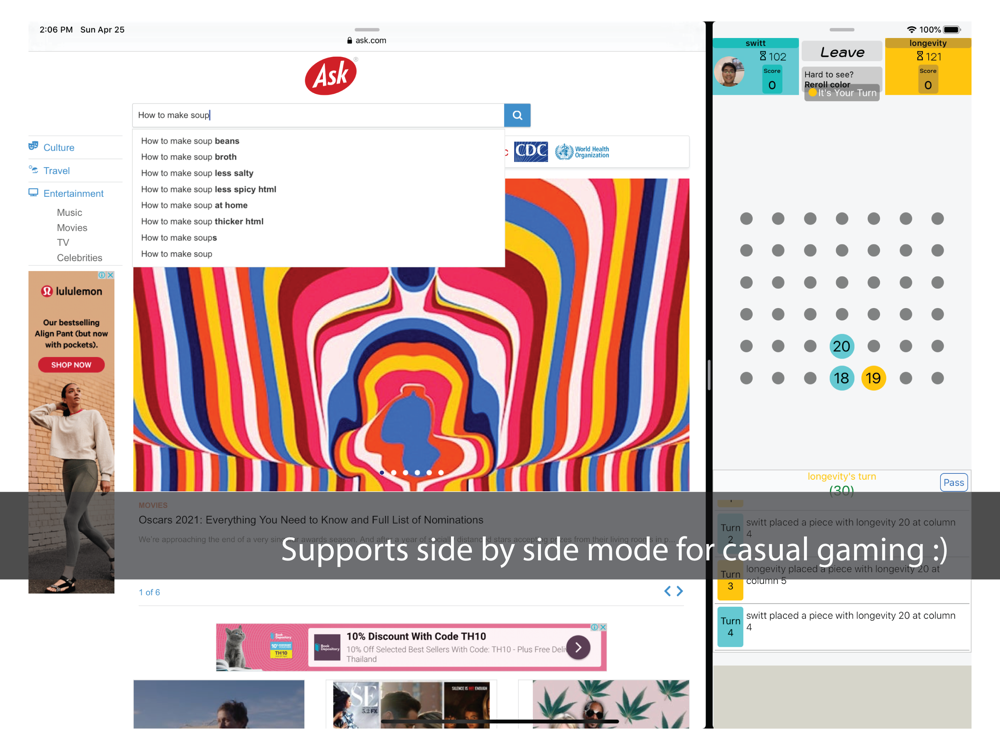Screen dimensions: 1000x750
Task: Click the Ask logo
Action: click(x=330, y=76)
